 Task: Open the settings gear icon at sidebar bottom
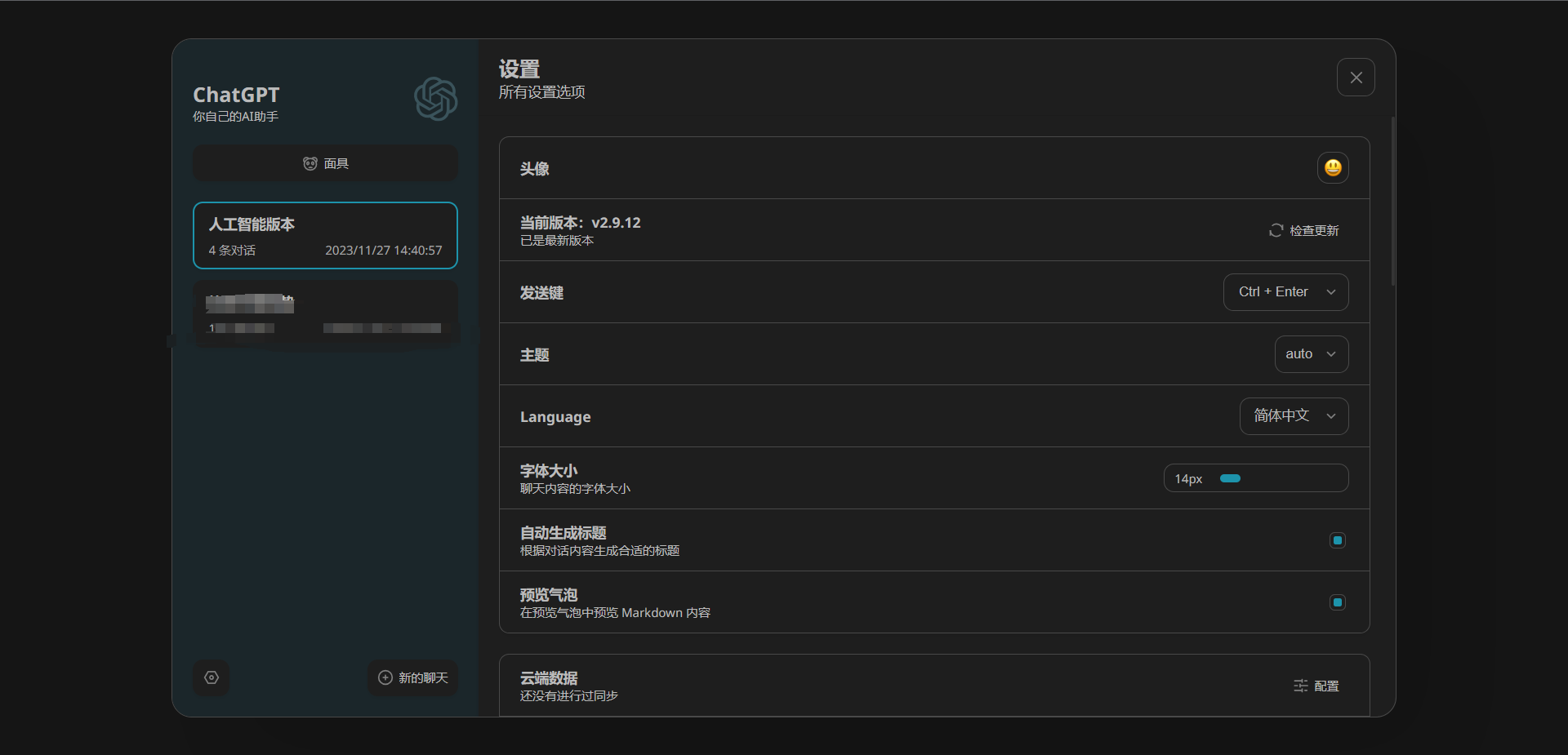click(212, 677)
